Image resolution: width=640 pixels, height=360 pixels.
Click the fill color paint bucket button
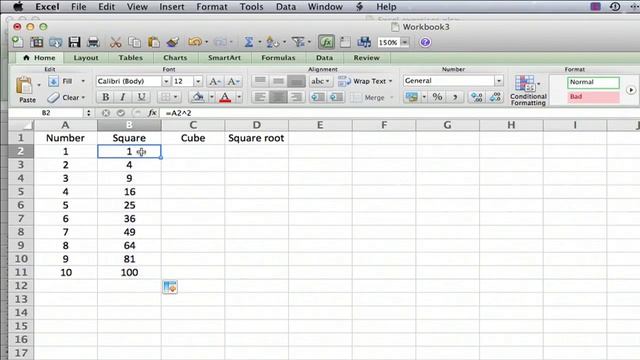(198, 97)
